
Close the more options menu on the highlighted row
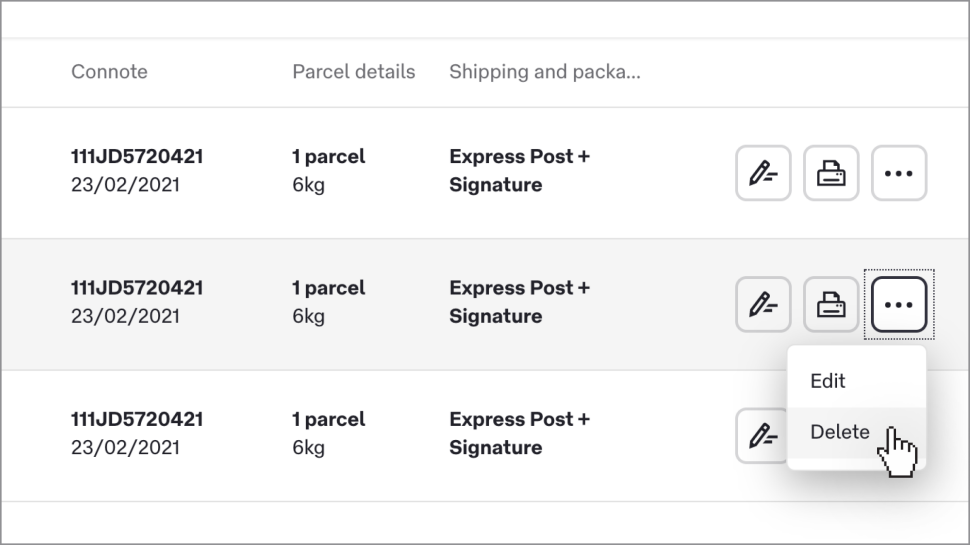point(899,305)
